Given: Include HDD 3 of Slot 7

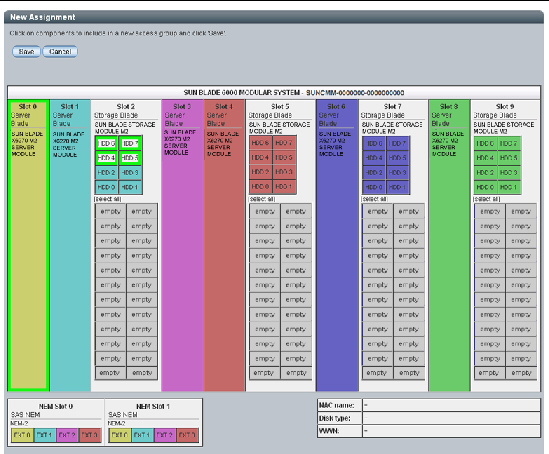Looking at the screenshot, I should 398,173.
